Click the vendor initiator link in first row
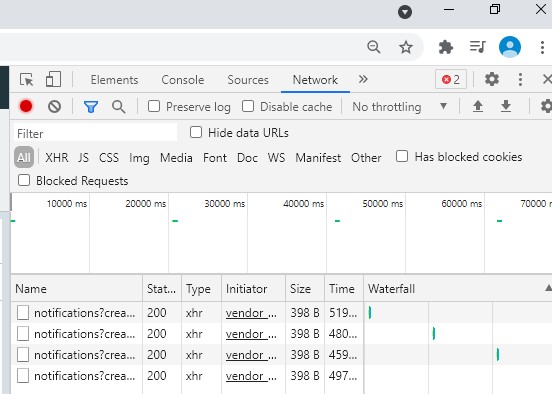 pyautogui.click(x=251, y=313)
